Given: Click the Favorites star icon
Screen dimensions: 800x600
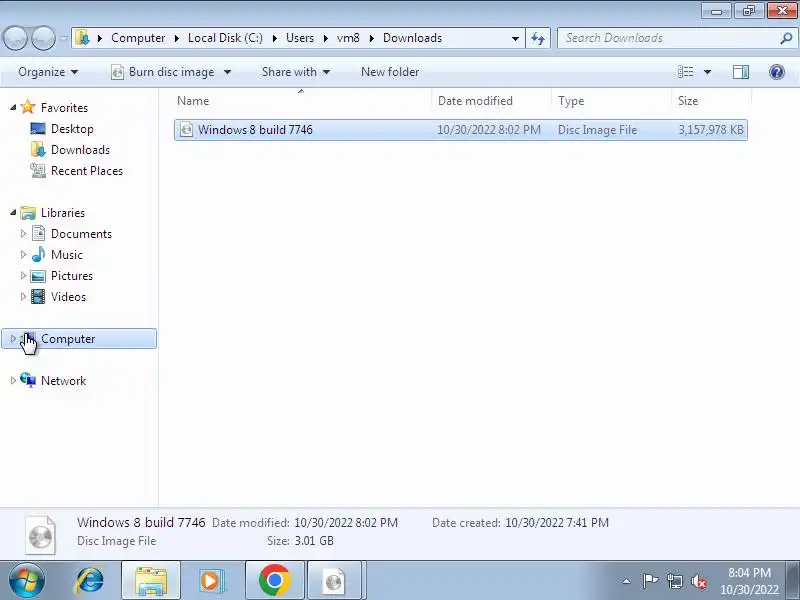Looking at the screenshot, I should pos(28,107).
